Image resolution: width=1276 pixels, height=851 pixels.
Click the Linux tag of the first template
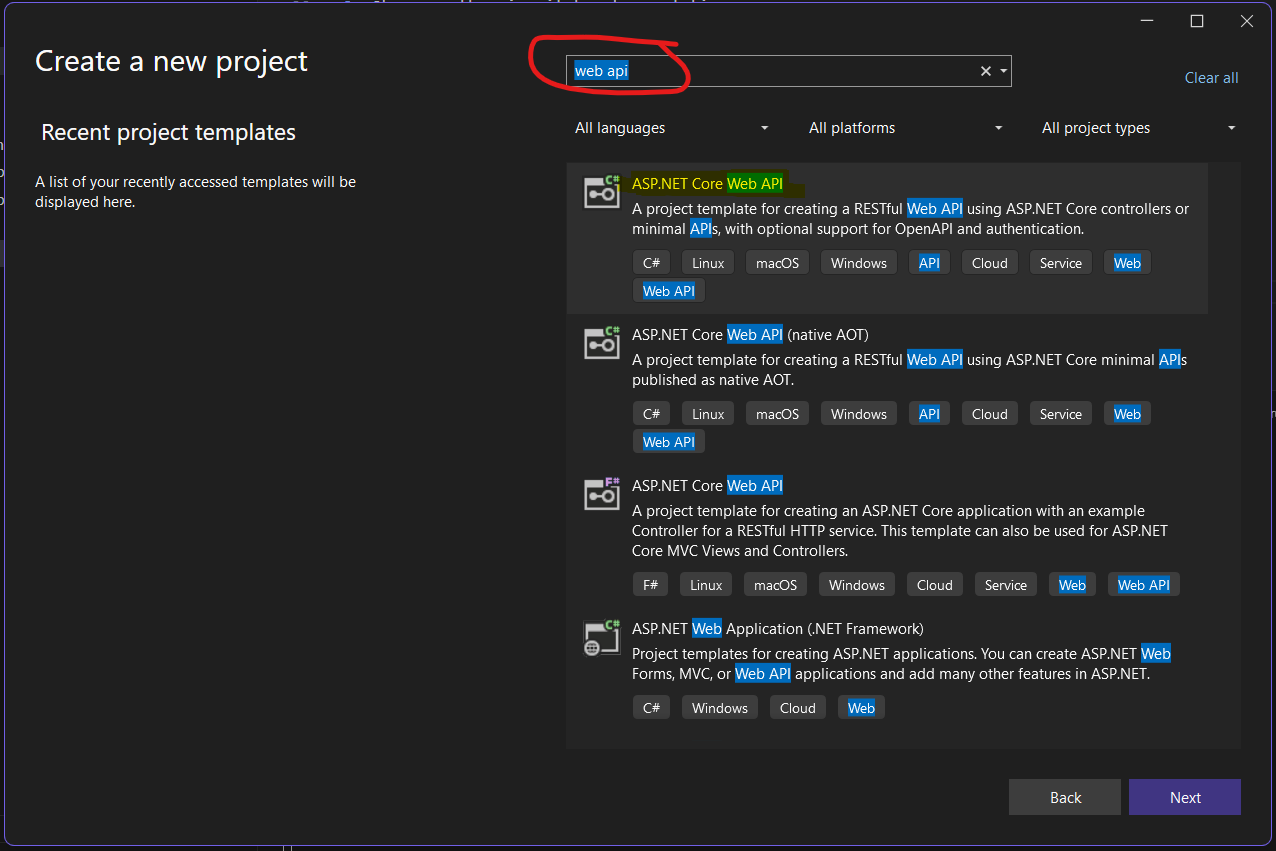click(708, 263)
